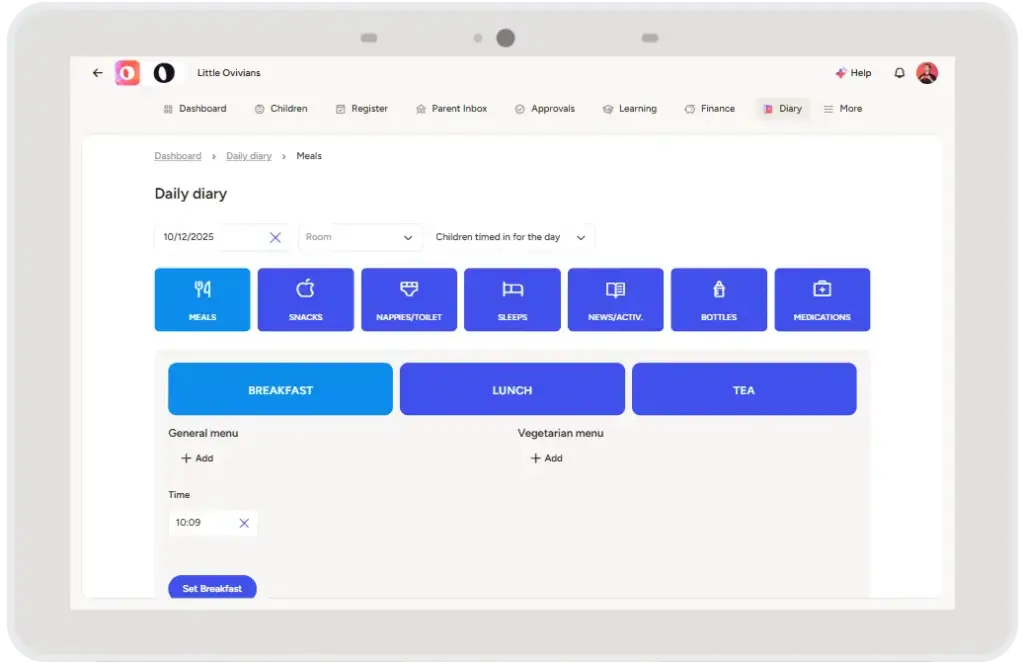Viewport: 1024px width, 666px height.
Task: Open Finance in the navigation bar
Action: [x=709, y=109]
